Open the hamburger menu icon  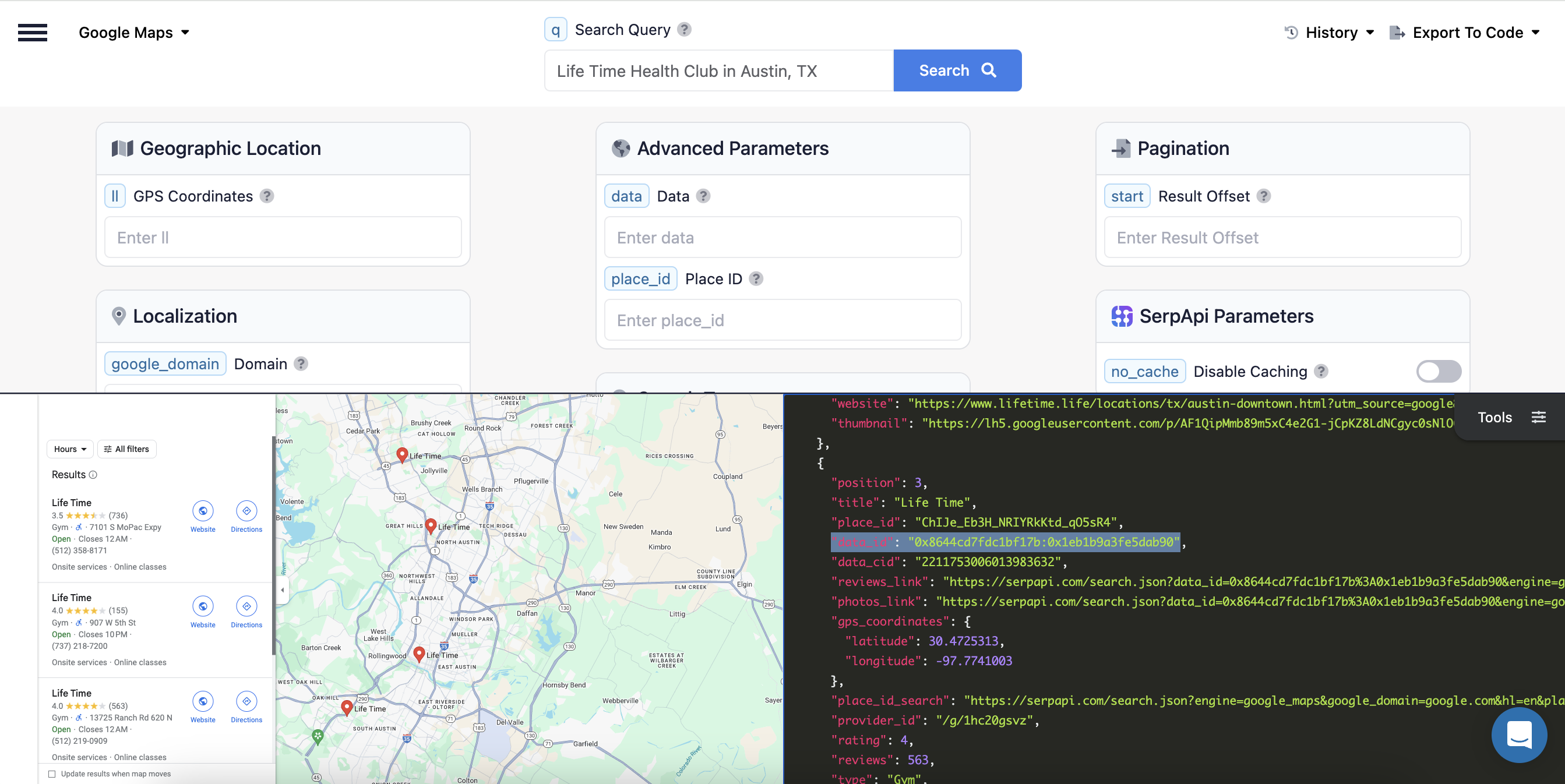pos(32,32)
